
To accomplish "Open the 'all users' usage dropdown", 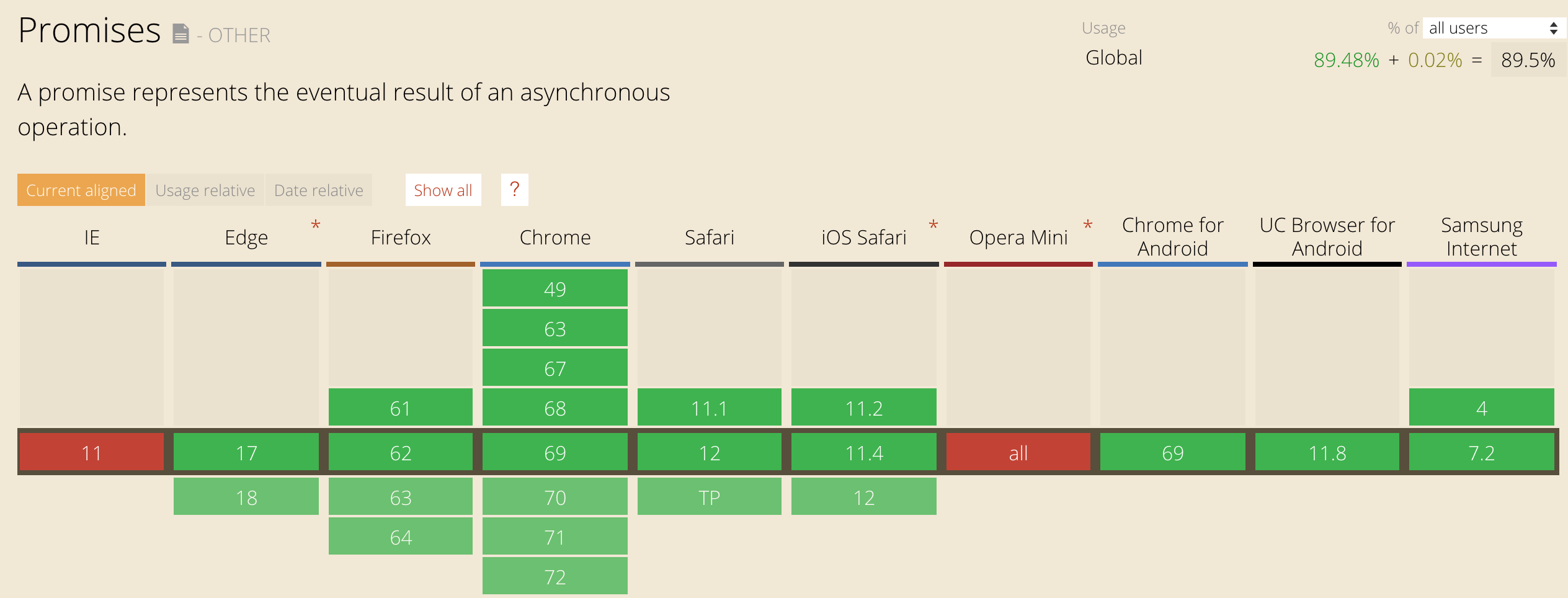I will pos(1494,28).
